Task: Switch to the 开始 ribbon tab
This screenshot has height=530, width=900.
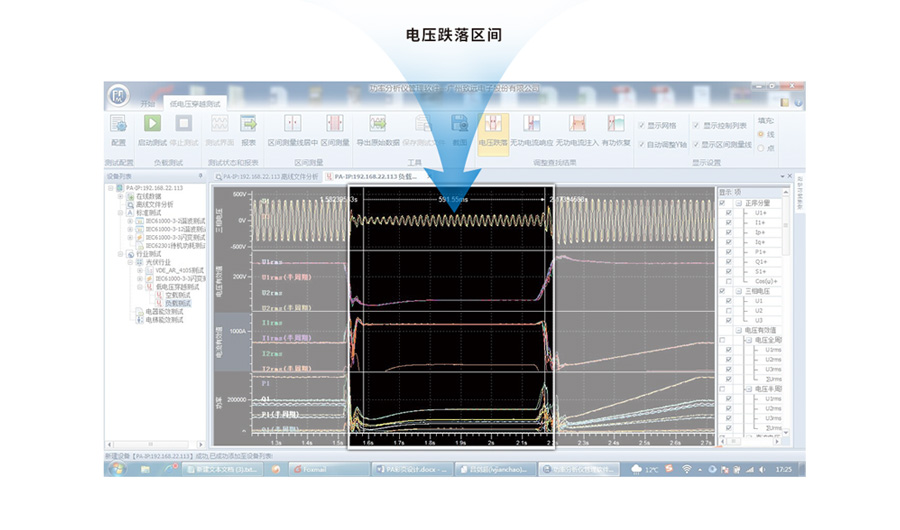Action: (148, 104)
